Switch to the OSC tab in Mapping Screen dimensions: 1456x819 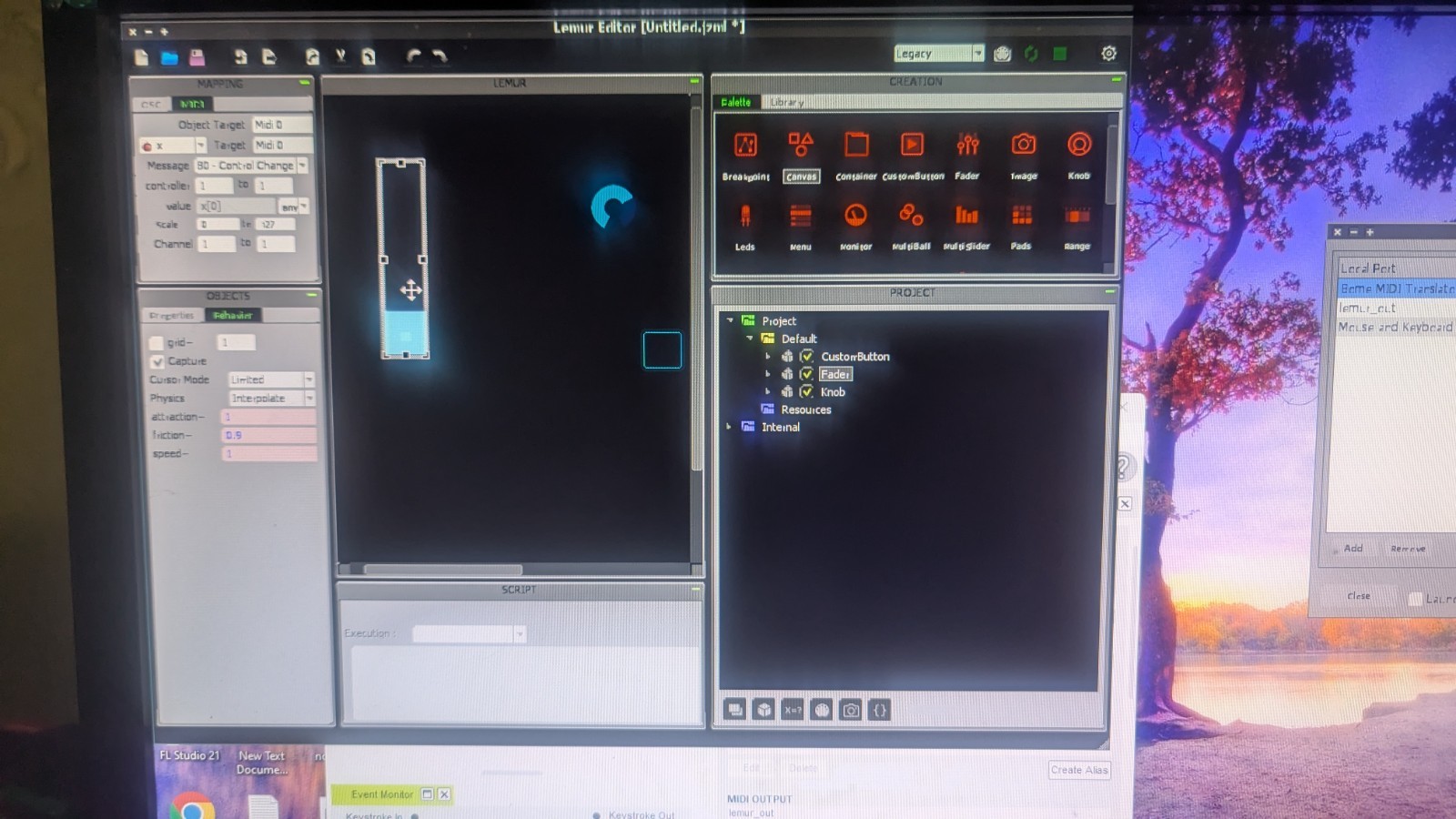(x=151, y=105)
